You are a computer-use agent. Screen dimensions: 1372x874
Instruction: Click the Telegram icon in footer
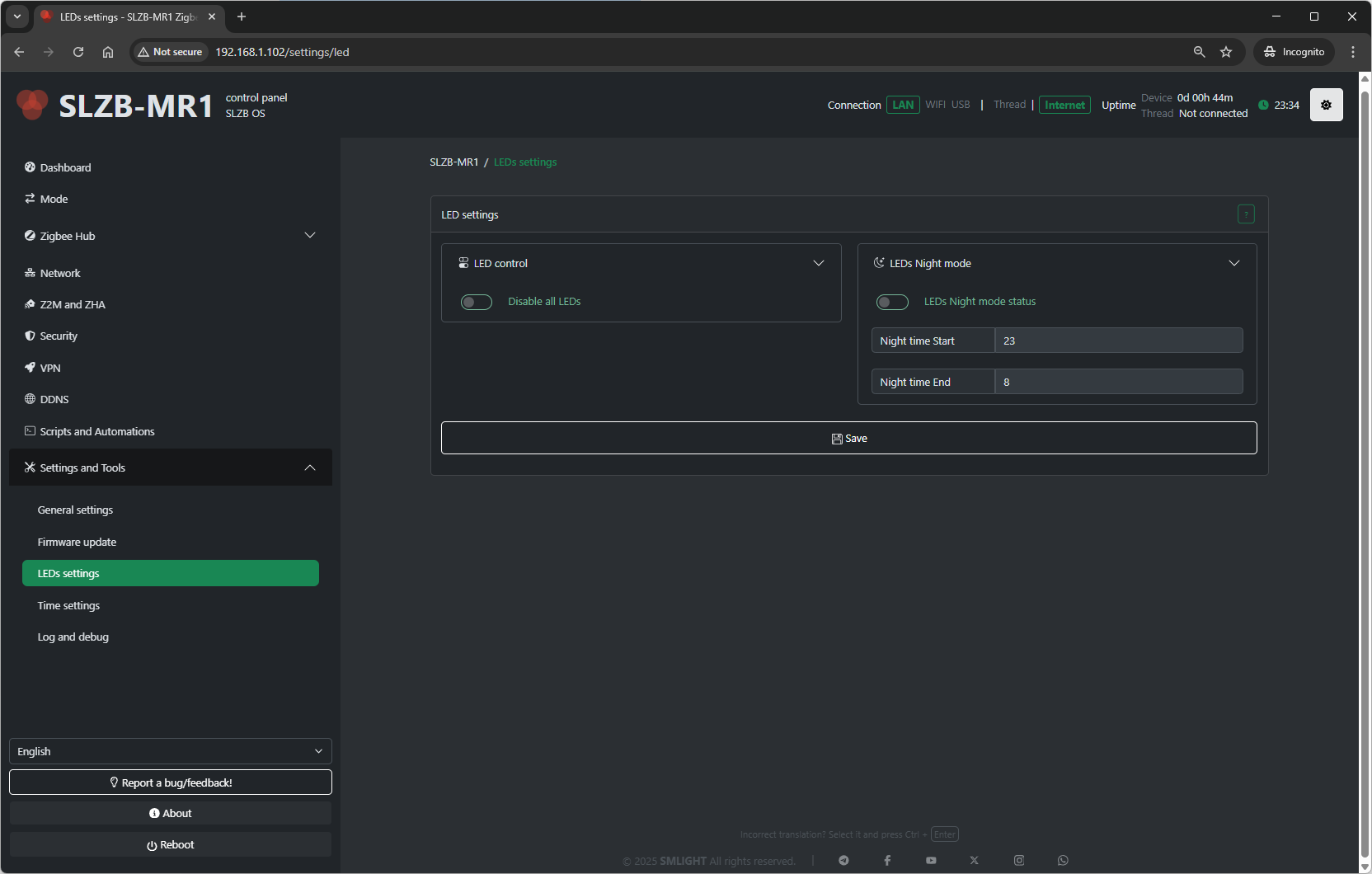[843, 860]
